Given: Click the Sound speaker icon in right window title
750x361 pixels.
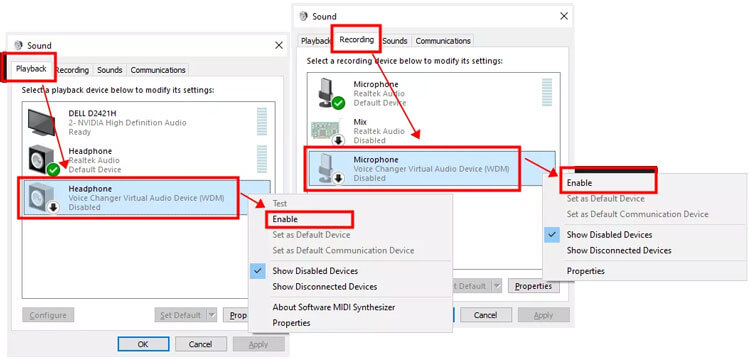Looking at the screenshot, I should [303, 16].
